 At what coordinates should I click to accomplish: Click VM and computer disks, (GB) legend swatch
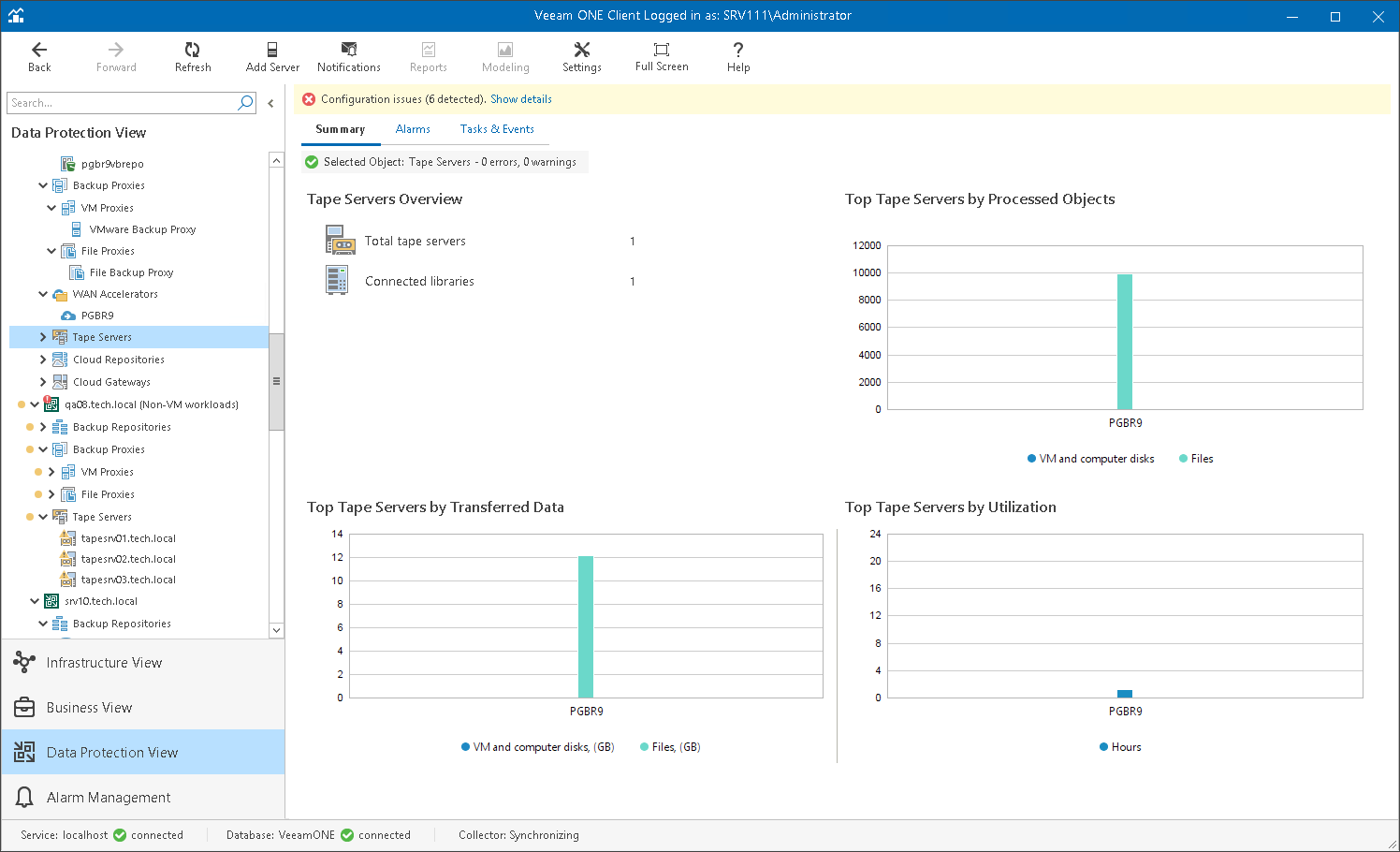465,747
